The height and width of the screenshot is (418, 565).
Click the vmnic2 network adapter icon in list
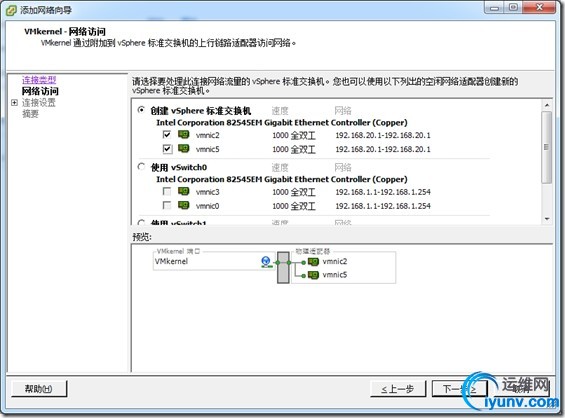(184, 135)
